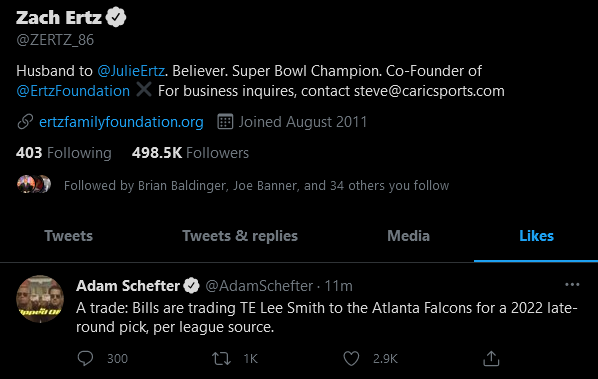Image resolution: width=598 pixels, height=379 pixels.
Task: Open the @JulieErtz mention link
Action: (131, 71)
